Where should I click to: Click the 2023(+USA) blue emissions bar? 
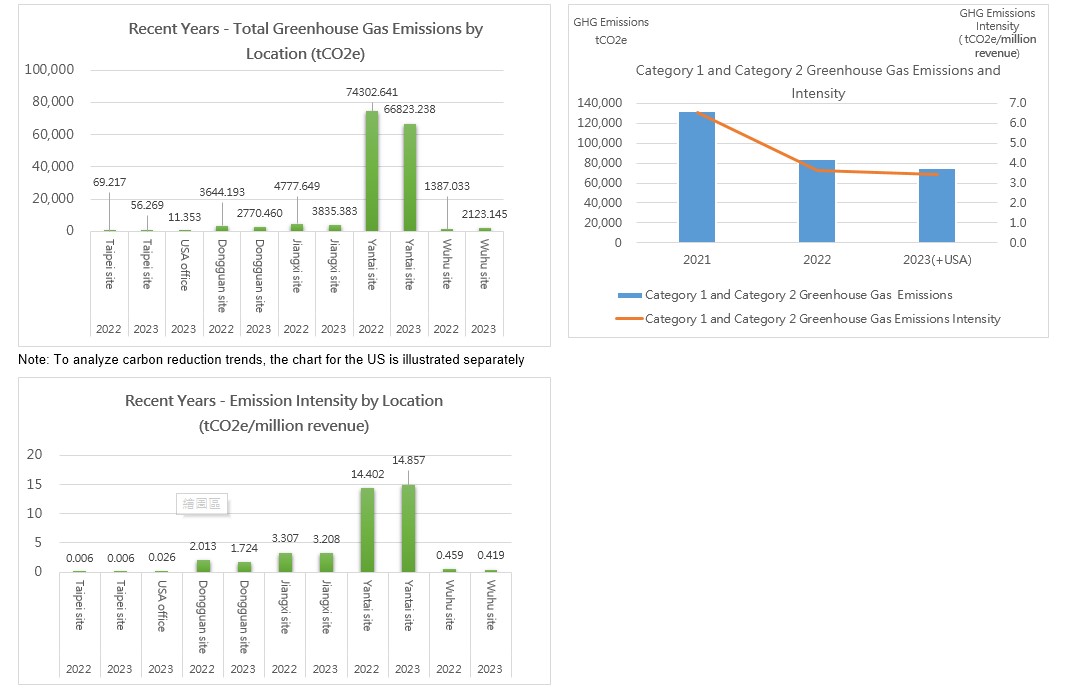pyautogui.click(x=936, y=205)
